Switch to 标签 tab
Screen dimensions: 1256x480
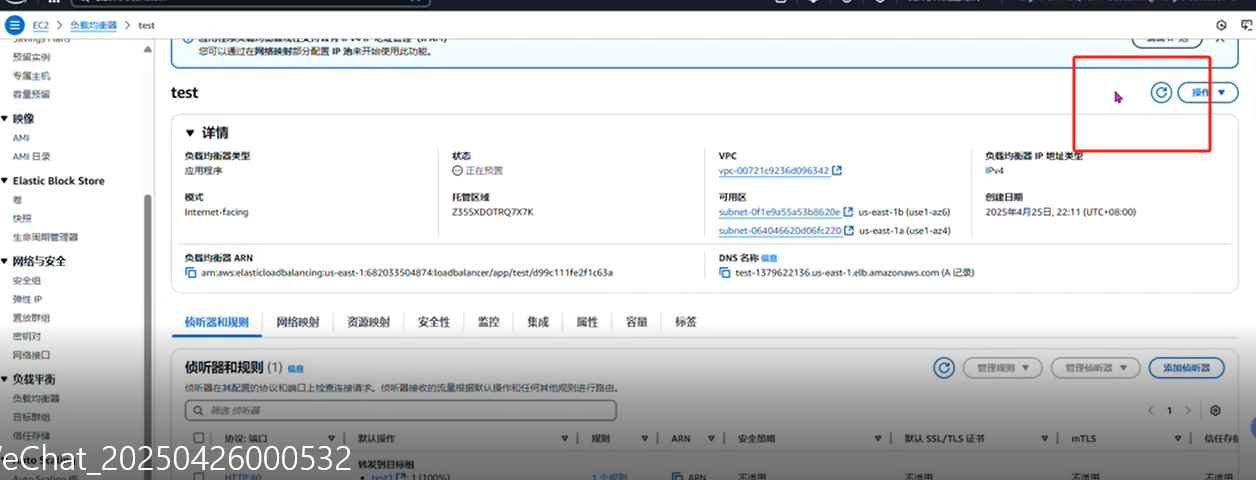pos(686,322)
